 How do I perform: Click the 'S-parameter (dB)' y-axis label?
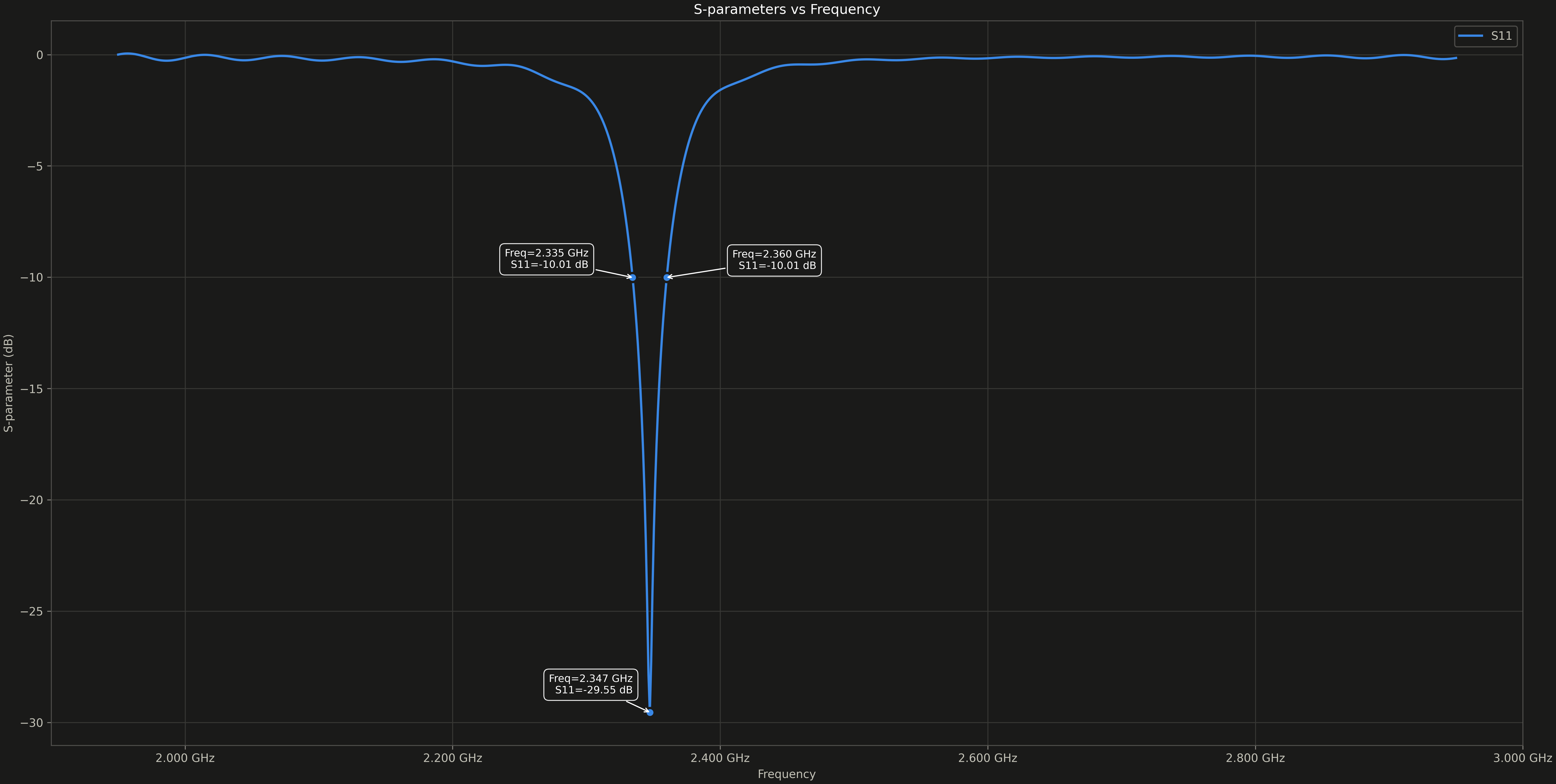(x=8, y=383)
